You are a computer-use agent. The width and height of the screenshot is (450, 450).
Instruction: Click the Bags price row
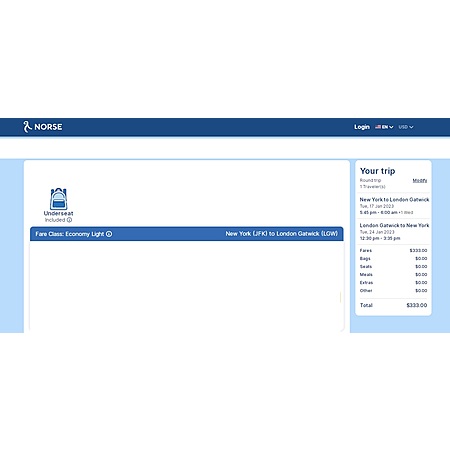[393, 258]
